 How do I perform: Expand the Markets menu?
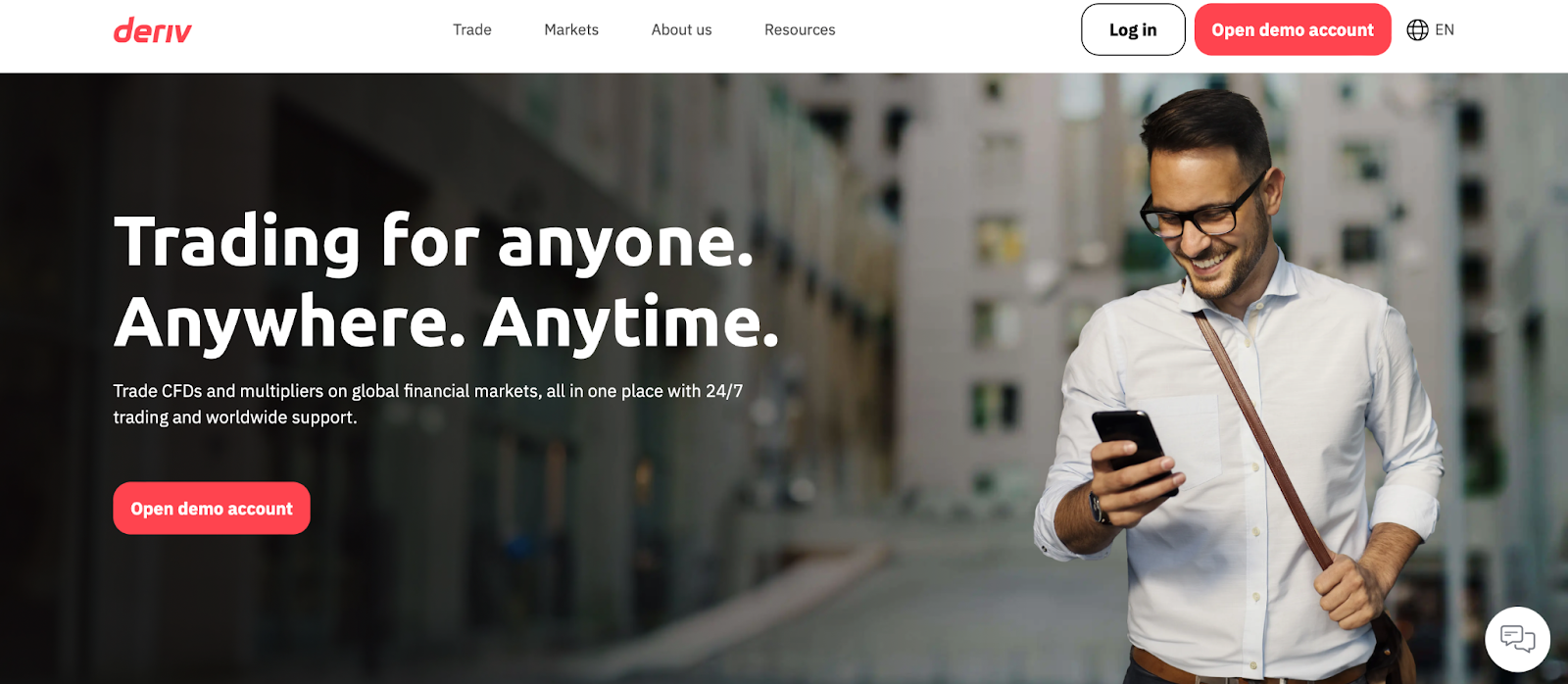point(571,30)
